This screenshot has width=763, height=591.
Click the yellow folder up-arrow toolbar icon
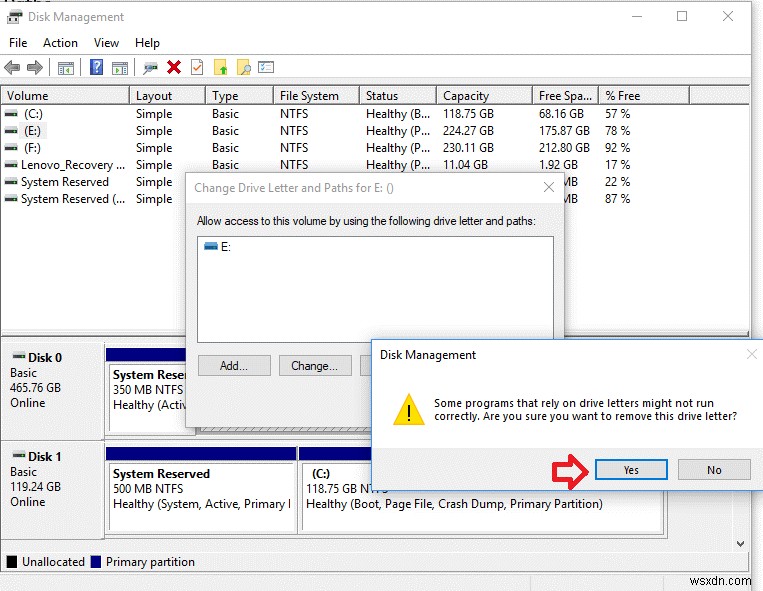[x=220, y=67]
